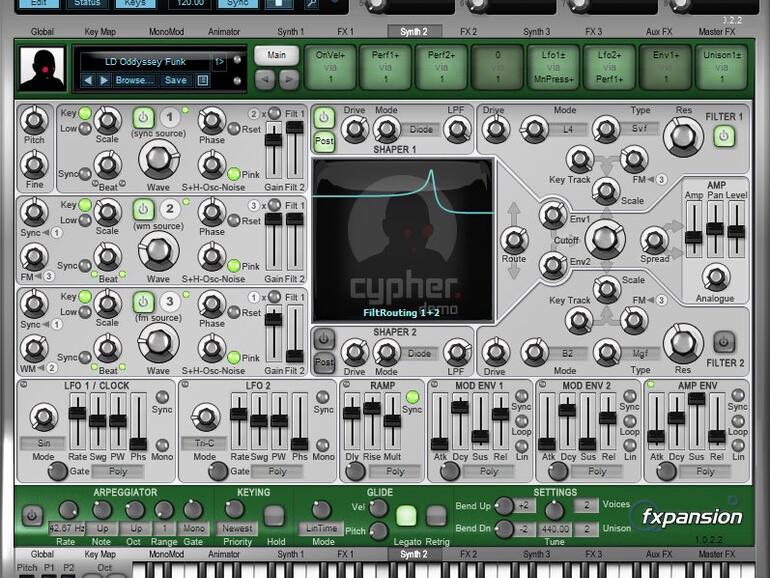Click the preset avatar thumbnail

pyautogui.click(x=42, y=69)
